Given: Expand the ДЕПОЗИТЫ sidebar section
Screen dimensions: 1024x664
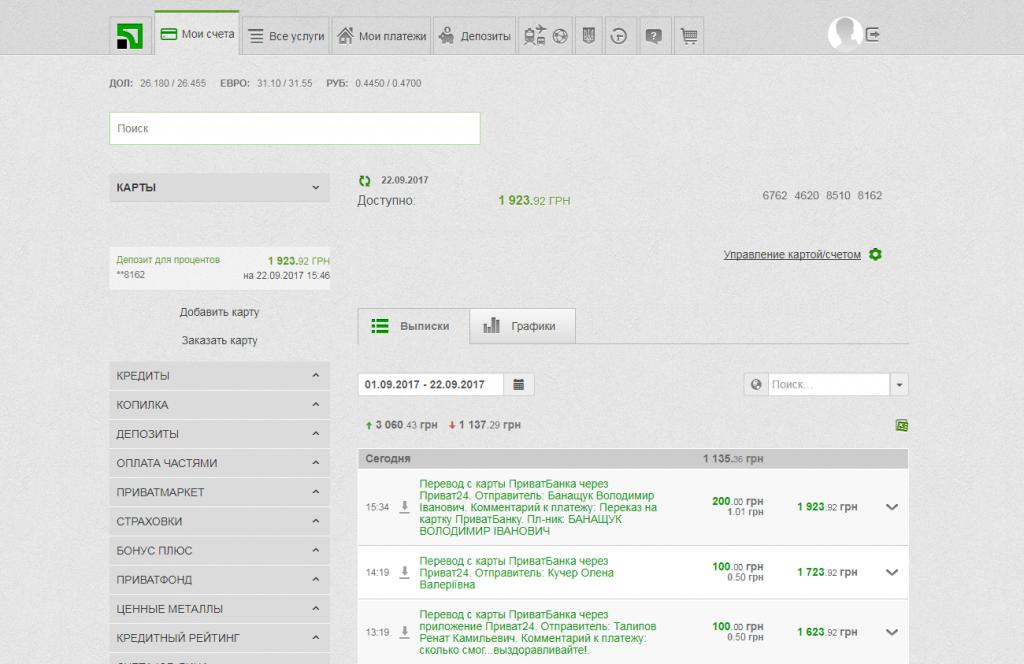Looking at the screenshot, I should pos(315,434).
